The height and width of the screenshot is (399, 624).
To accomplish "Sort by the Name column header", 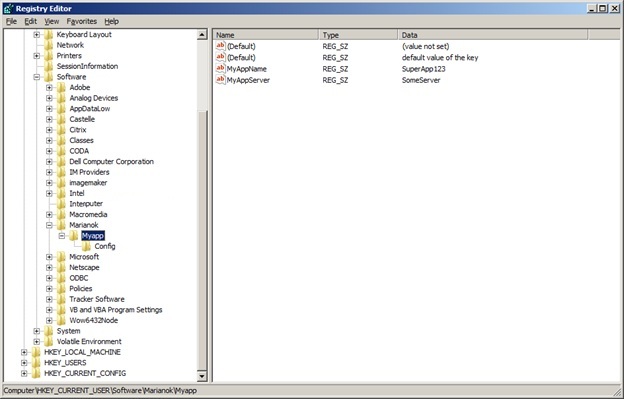I will [x=266, y=35].
